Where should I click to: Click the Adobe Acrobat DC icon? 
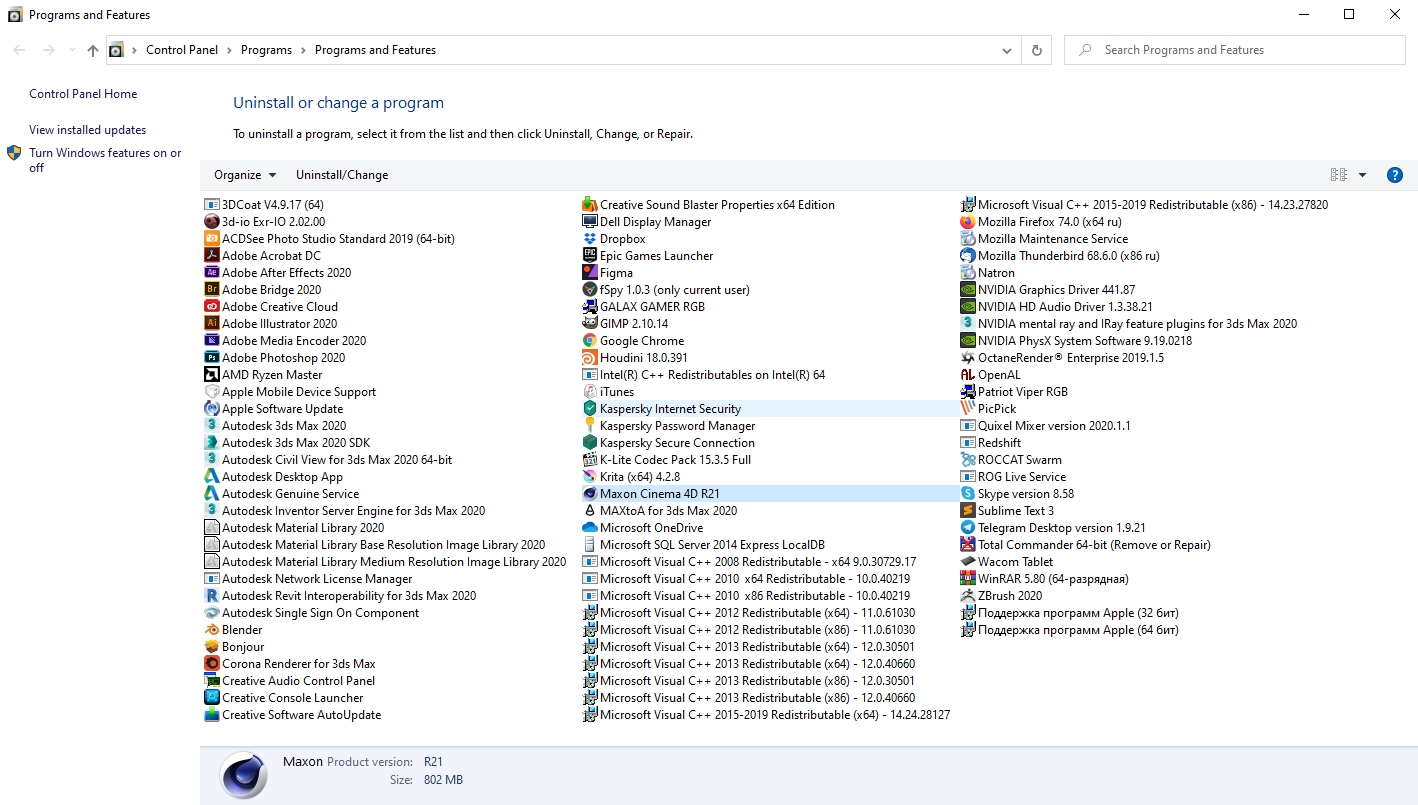point(211,256)
